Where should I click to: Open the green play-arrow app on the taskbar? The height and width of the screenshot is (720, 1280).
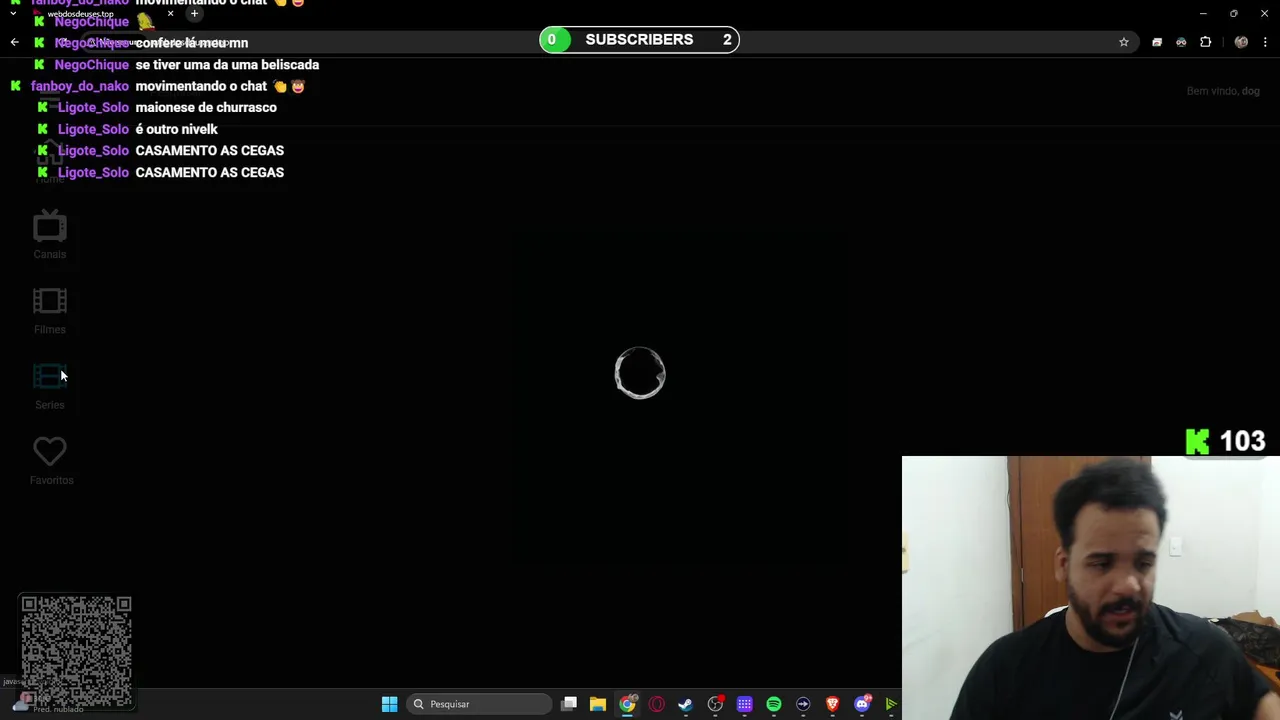click(891, 704)
